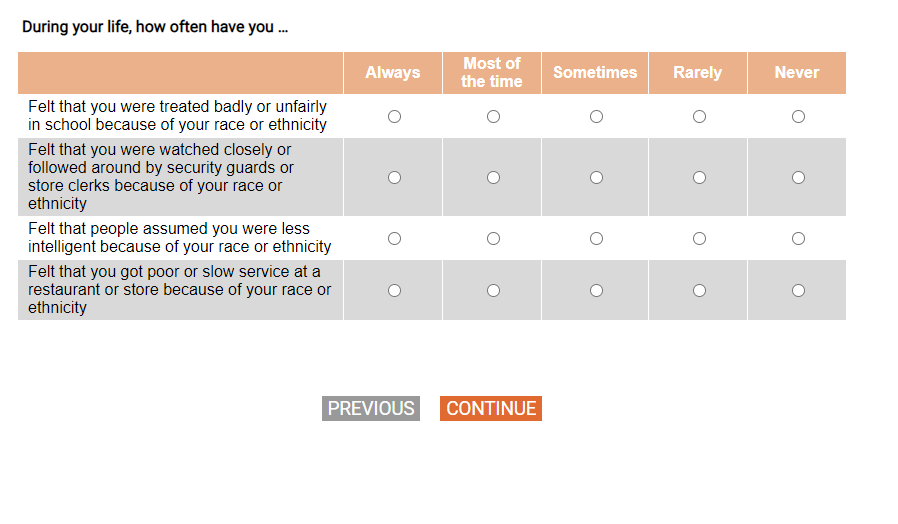This screenshot has width=898, height=524.
Task: Pick Never for watched by security guards
Action: coord(798,178)
